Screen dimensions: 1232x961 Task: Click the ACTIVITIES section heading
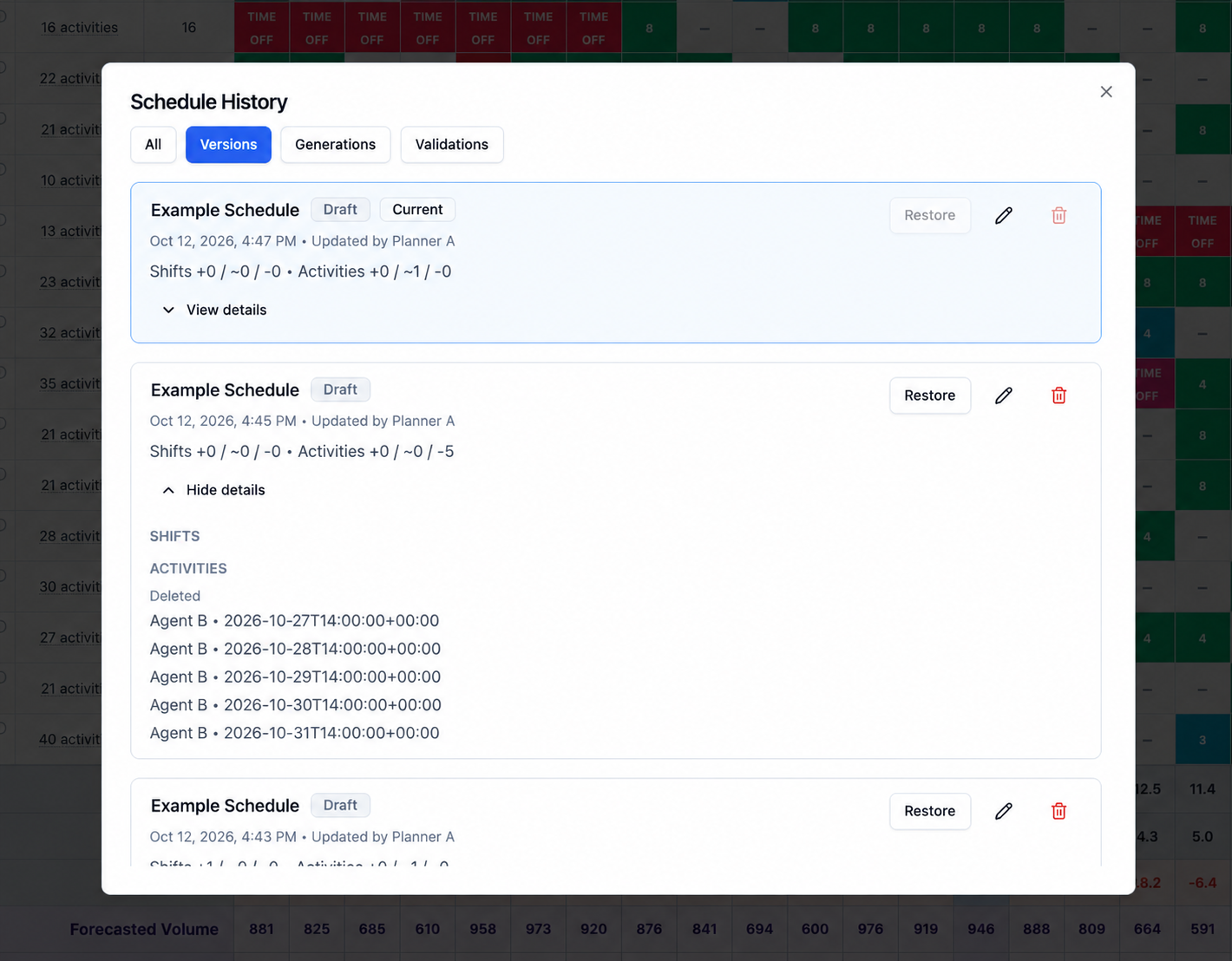(188, 568)
